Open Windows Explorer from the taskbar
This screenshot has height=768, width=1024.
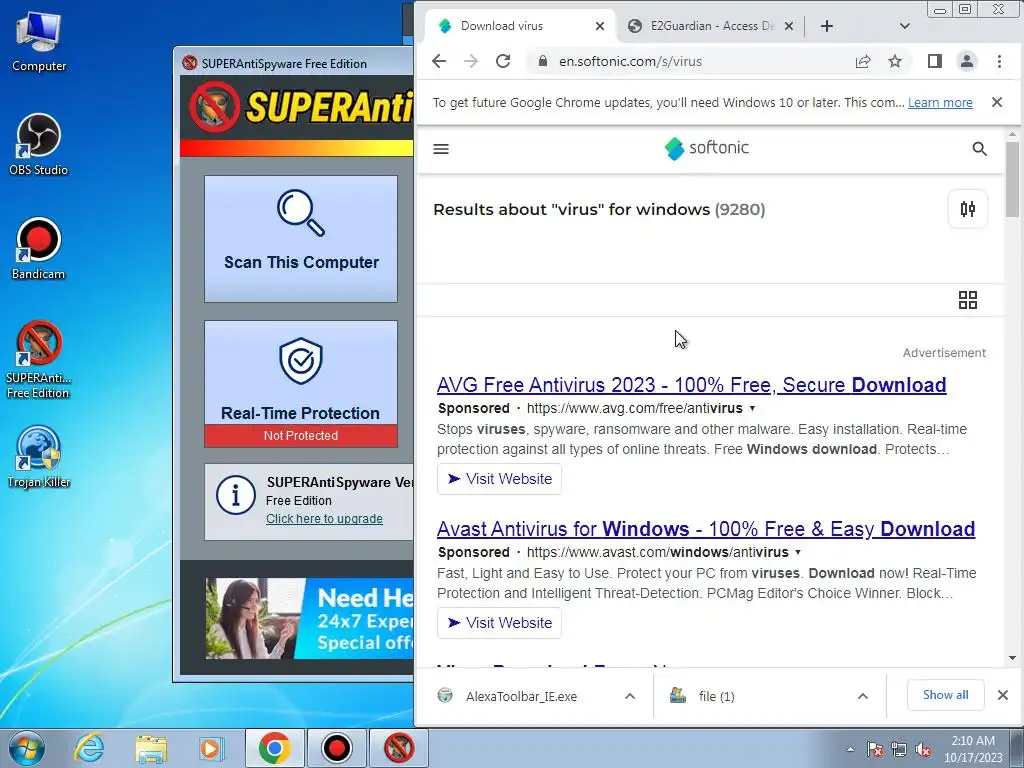click(151, 748)
